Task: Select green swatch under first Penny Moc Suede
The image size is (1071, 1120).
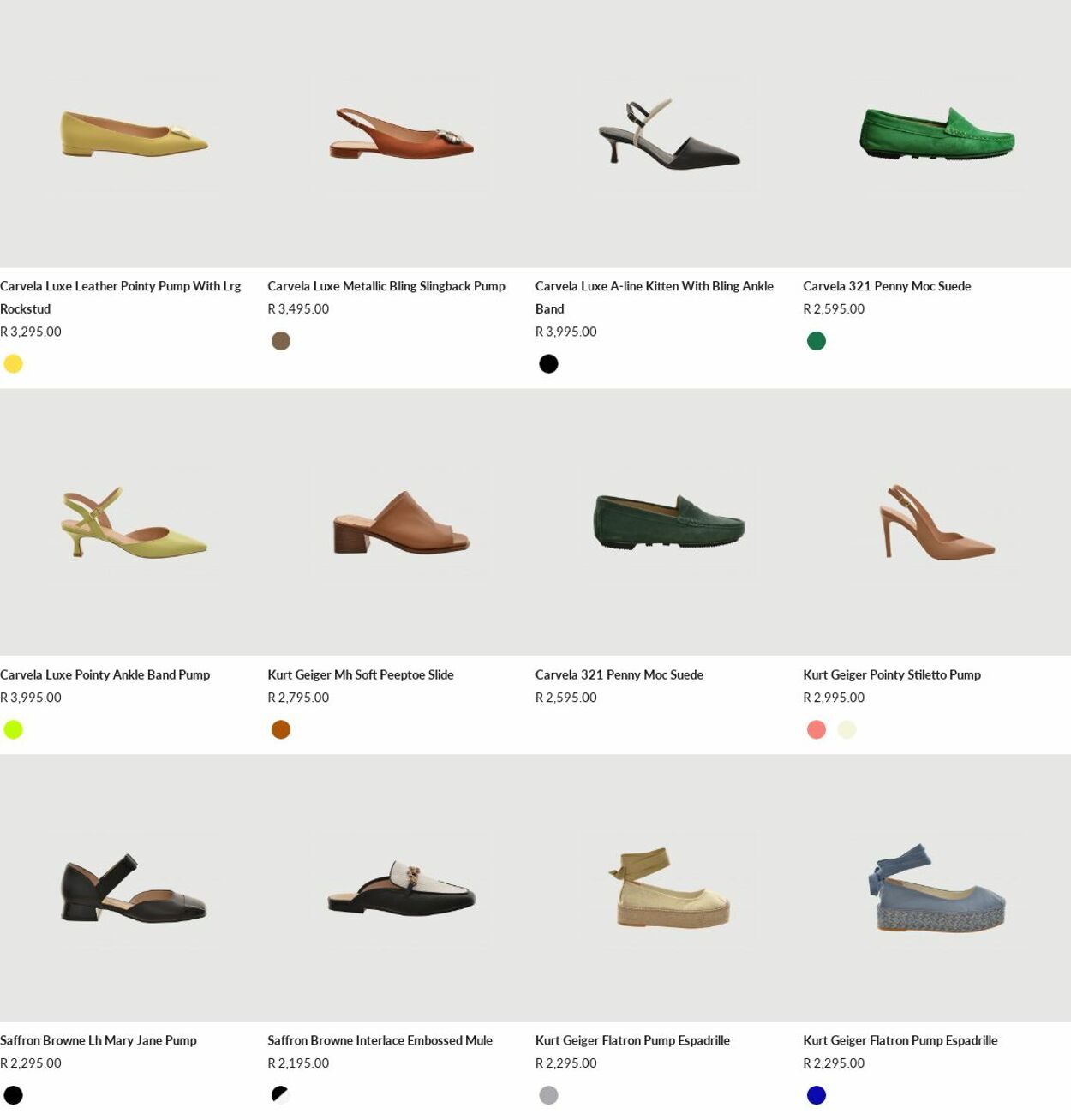Action: [x=817, y=341]
